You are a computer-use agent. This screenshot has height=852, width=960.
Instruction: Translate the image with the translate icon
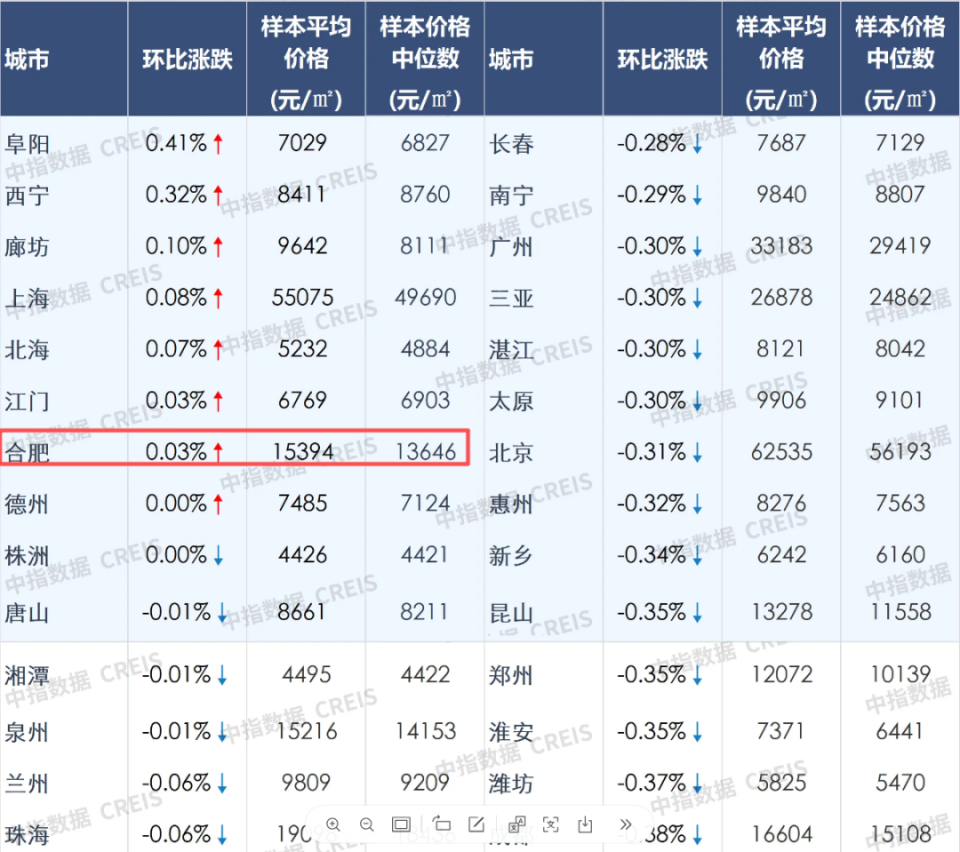pyautogui.click(x=517, y=824)
